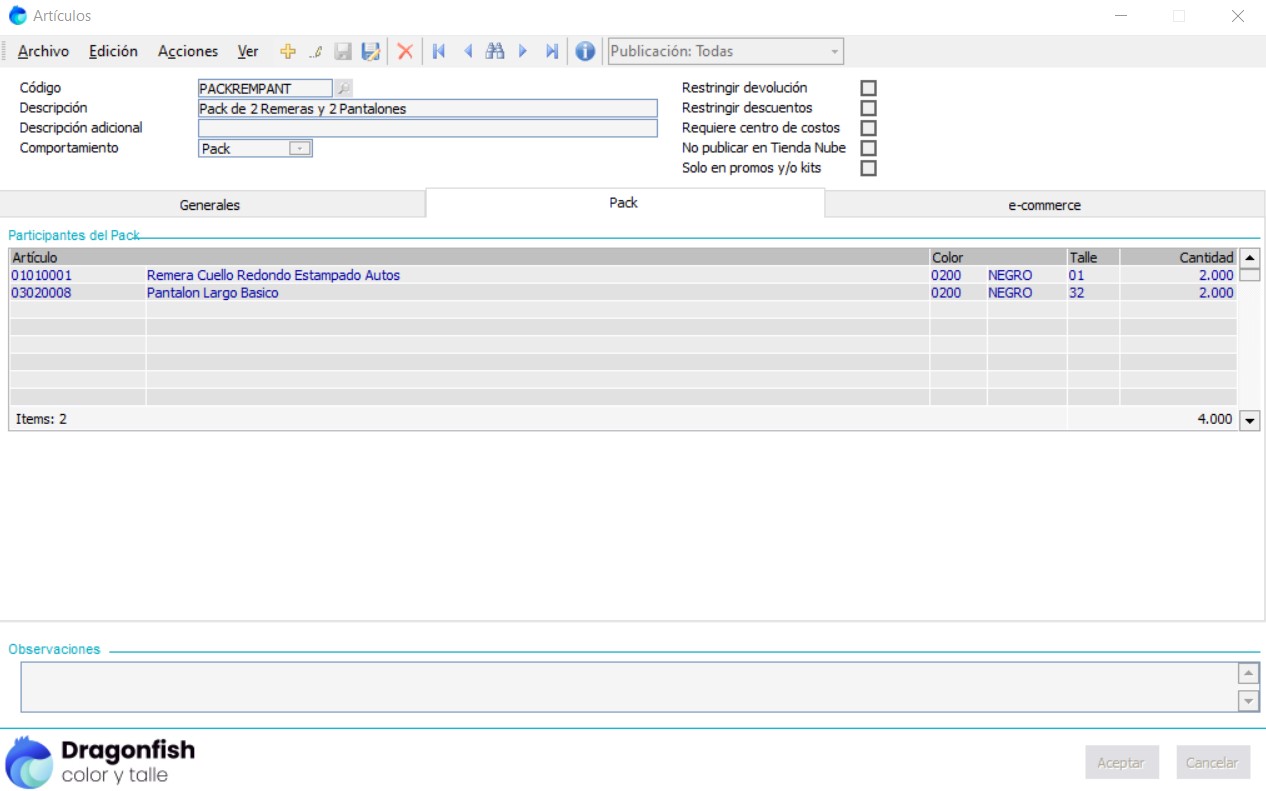Viewport: 1266px width, 791px height.
Task: Go to the first record
Action: tap(438, 52)
